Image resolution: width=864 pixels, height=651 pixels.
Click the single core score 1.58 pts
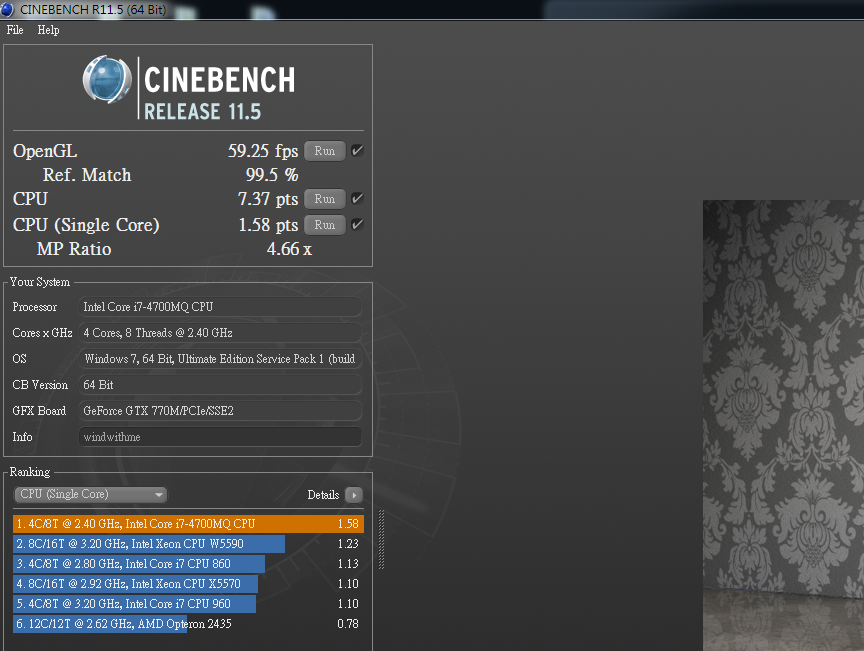point(268,225)
